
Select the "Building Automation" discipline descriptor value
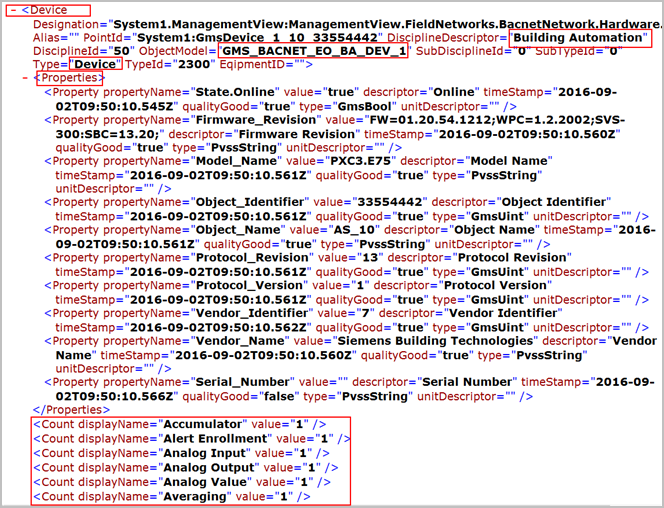tap(578, 37)
